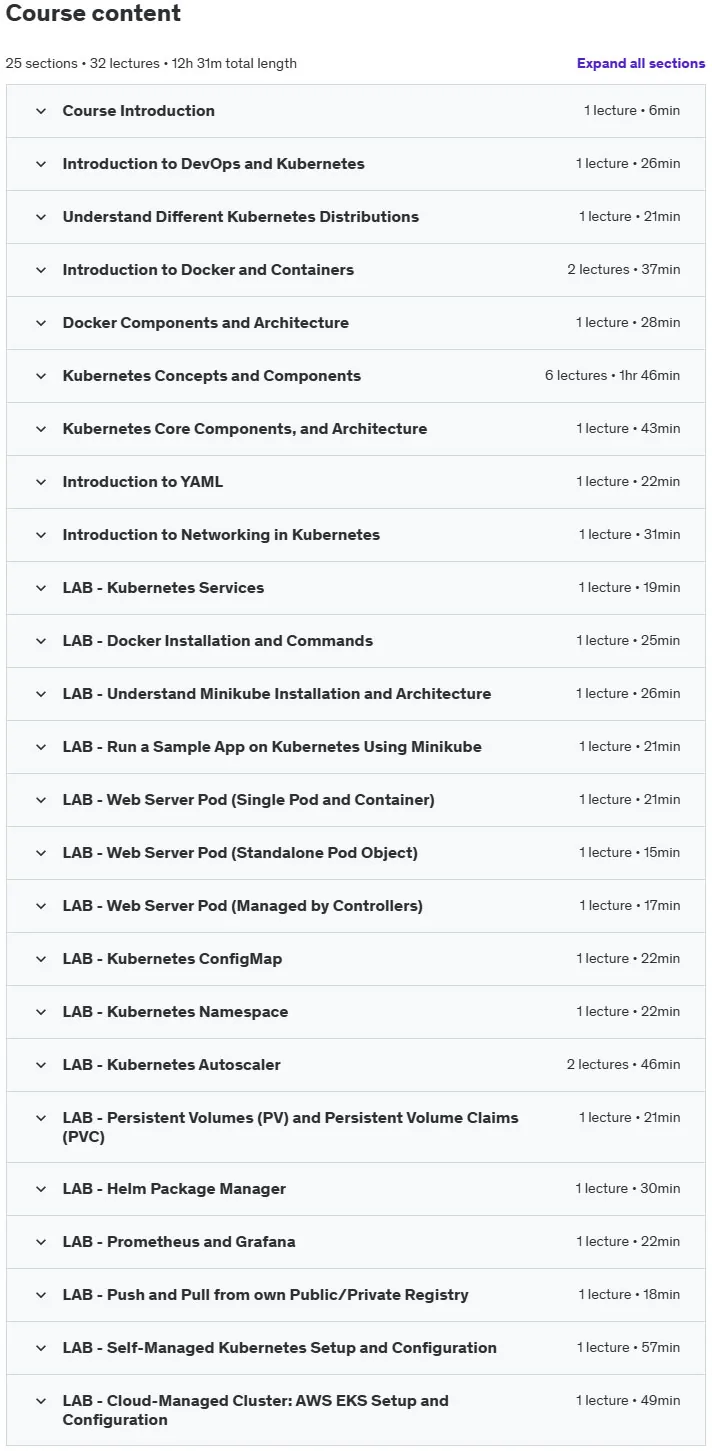Open Kubernetes Core Components, and Architecture section

pyautogui.click(x=356, y=429)
